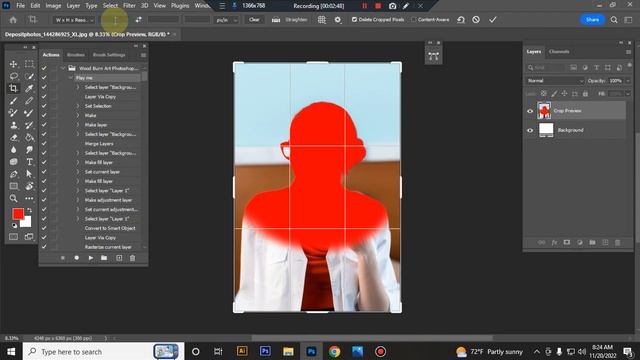Cancel the crop operation

[x=476, y=20]
